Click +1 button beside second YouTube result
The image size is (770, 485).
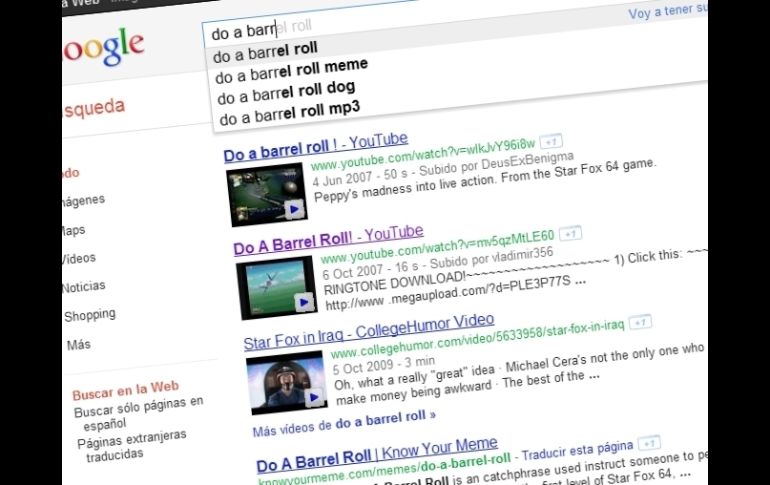point(571,234)
